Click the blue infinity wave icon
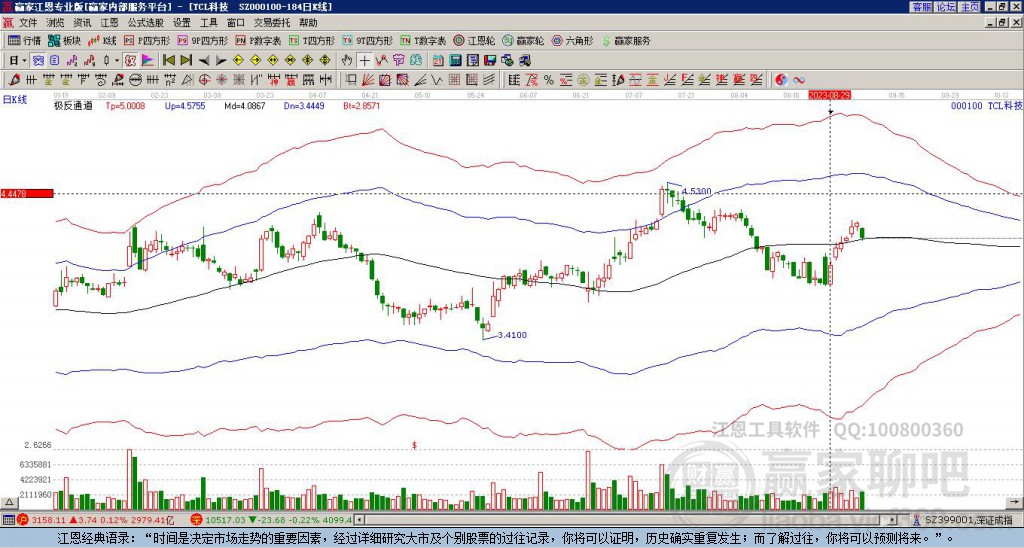The image size is (1024, 548). point(799,80)
